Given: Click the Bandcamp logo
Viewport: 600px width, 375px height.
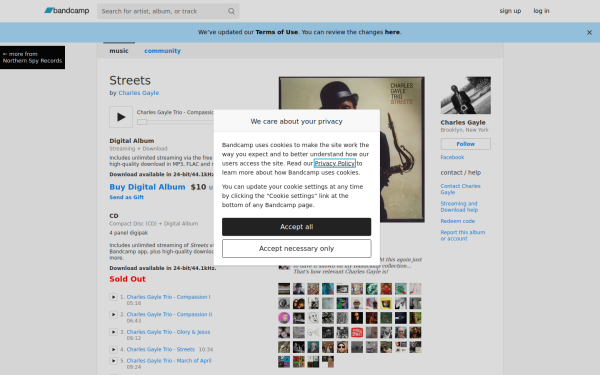Looking at the screenshot, I should (67, 11).
